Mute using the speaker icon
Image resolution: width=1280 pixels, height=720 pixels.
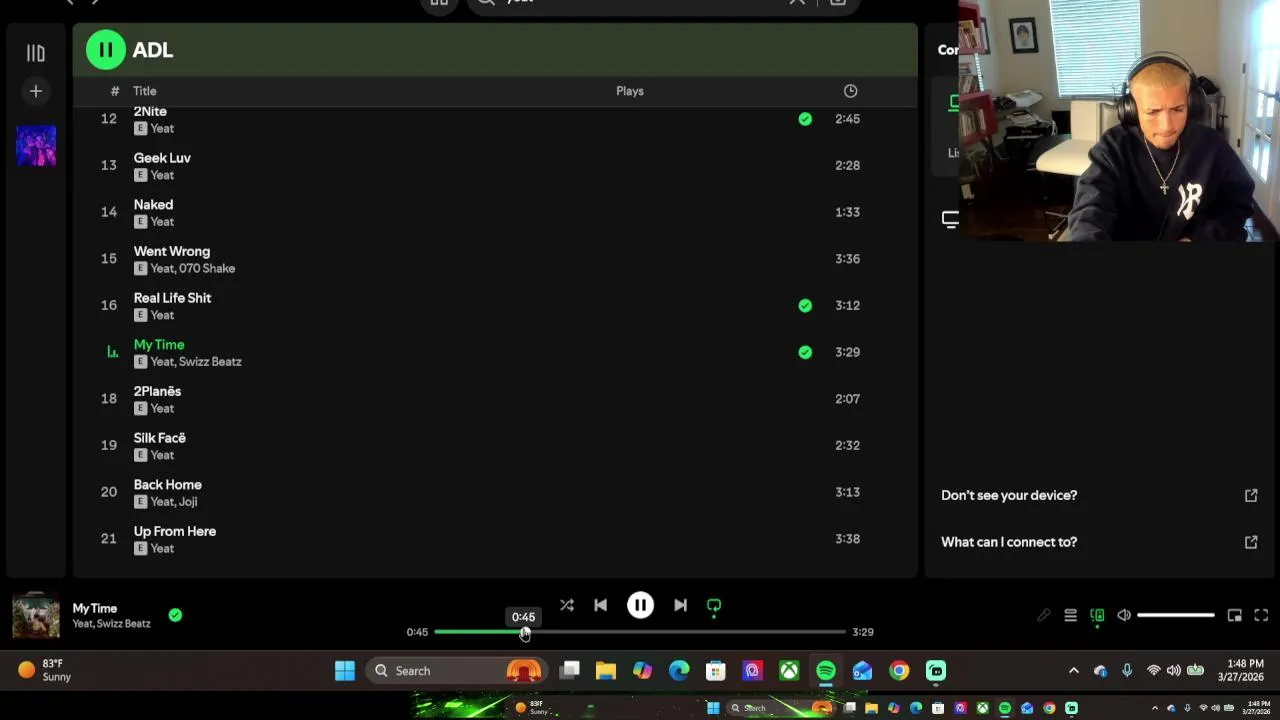pyautogui.click(x=1124, y=615)
